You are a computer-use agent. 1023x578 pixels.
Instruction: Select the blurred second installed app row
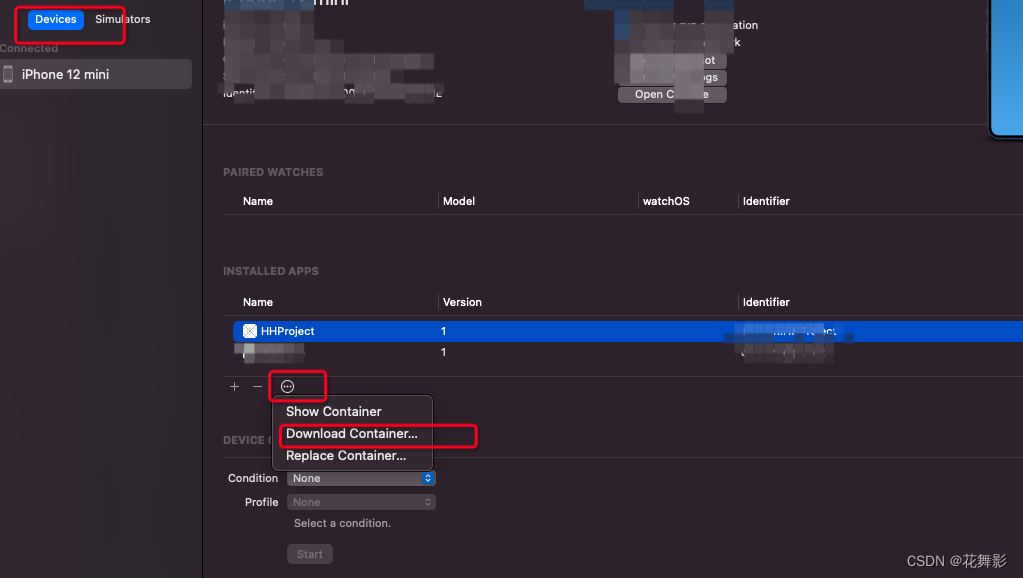(x=628, y=352)
